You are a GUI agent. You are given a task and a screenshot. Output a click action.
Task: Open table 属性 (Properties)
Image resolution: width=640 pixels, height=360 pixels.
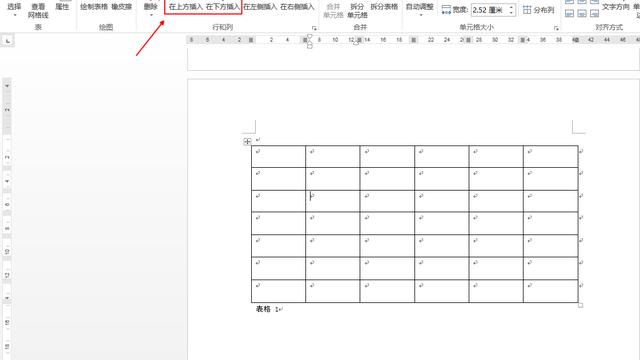click(x=62, y=7)
